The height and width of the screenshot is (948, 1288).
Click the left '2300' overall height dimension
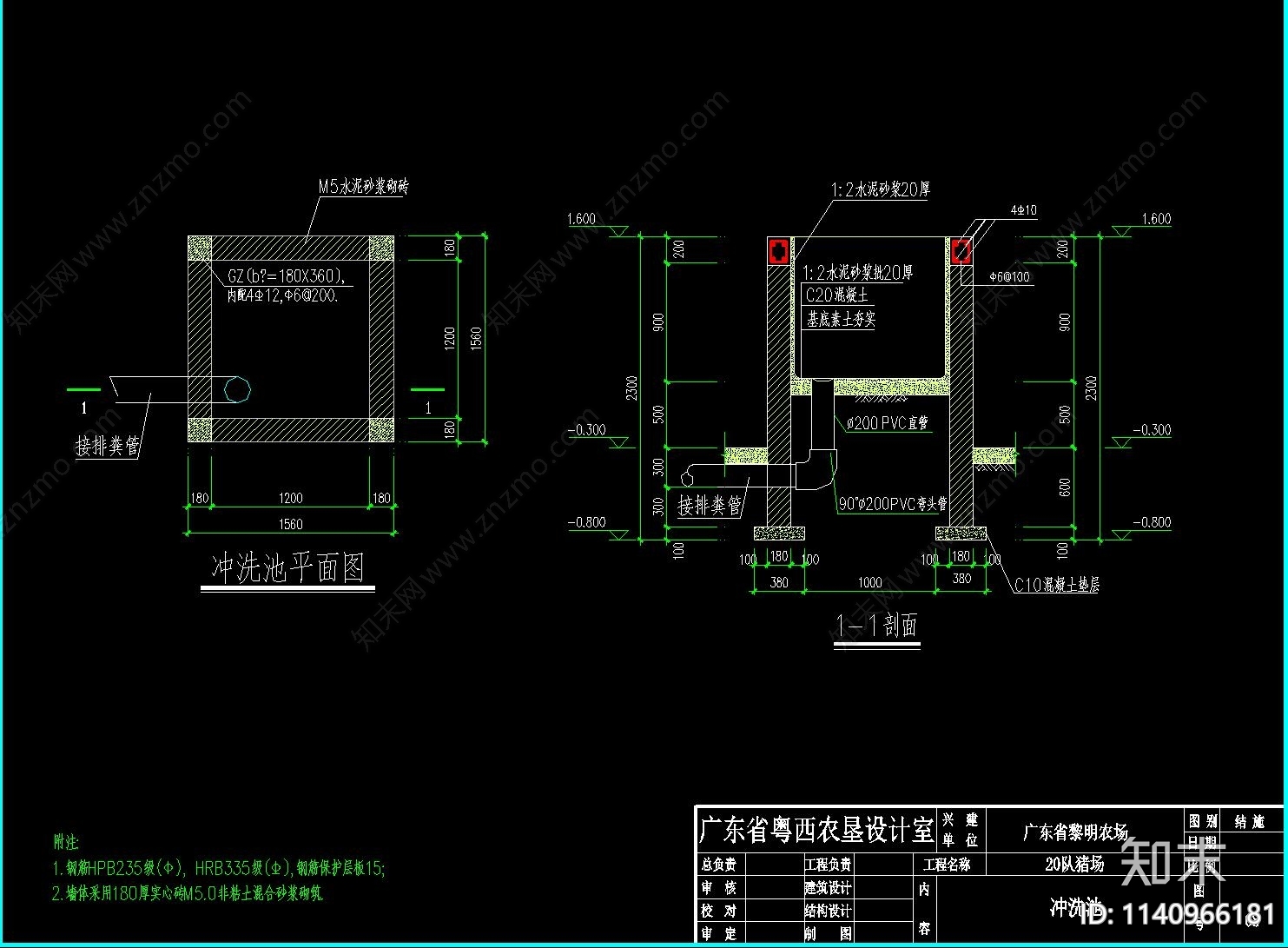click(633, 388)
